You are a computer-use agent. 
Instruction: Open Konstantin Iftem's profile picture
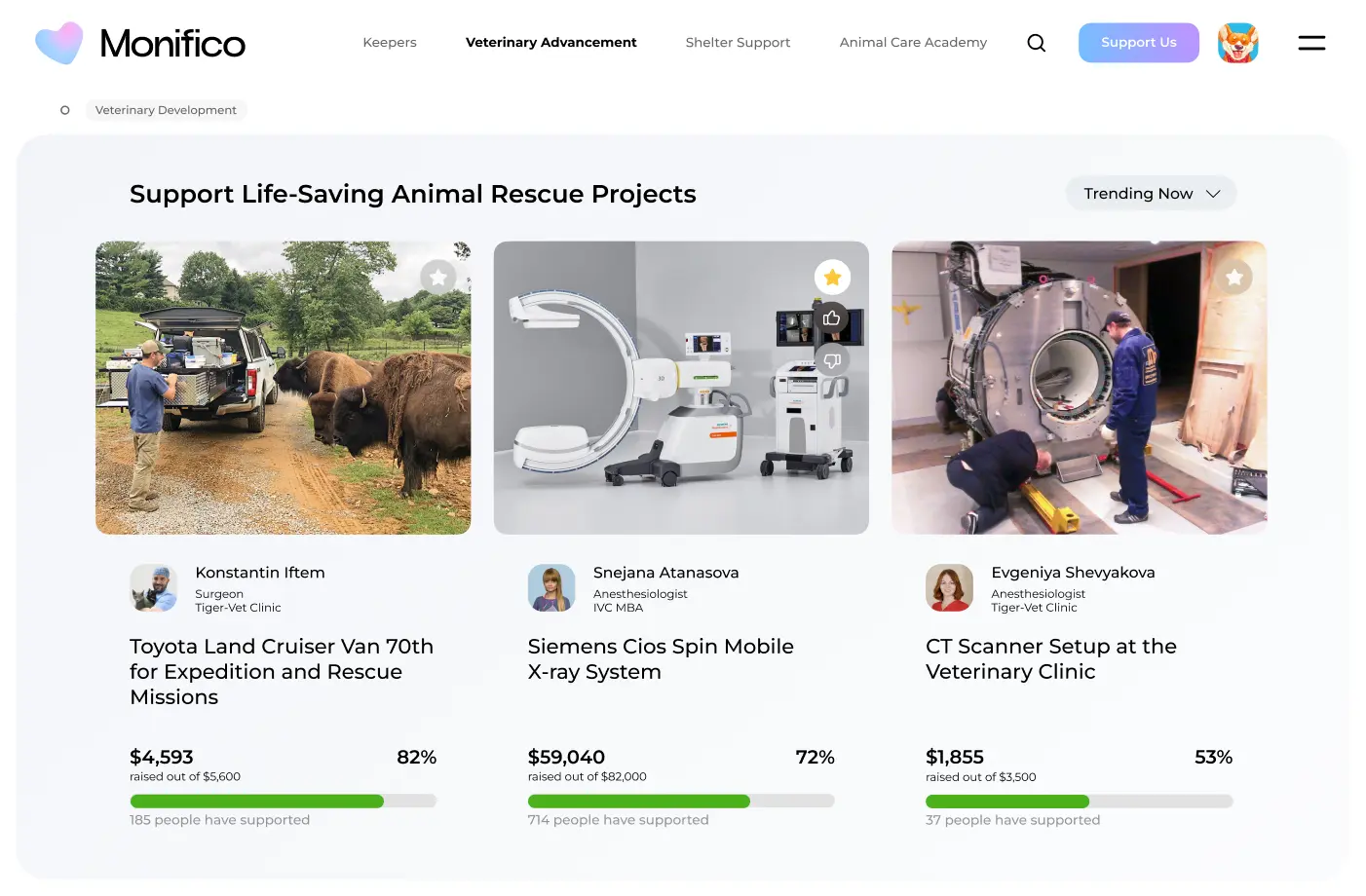154,588
